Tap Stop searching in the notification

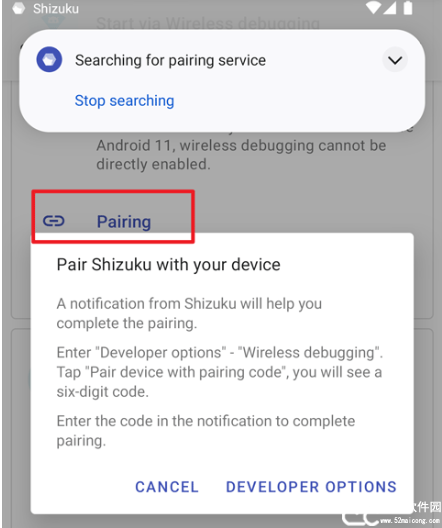pos(124,100)
